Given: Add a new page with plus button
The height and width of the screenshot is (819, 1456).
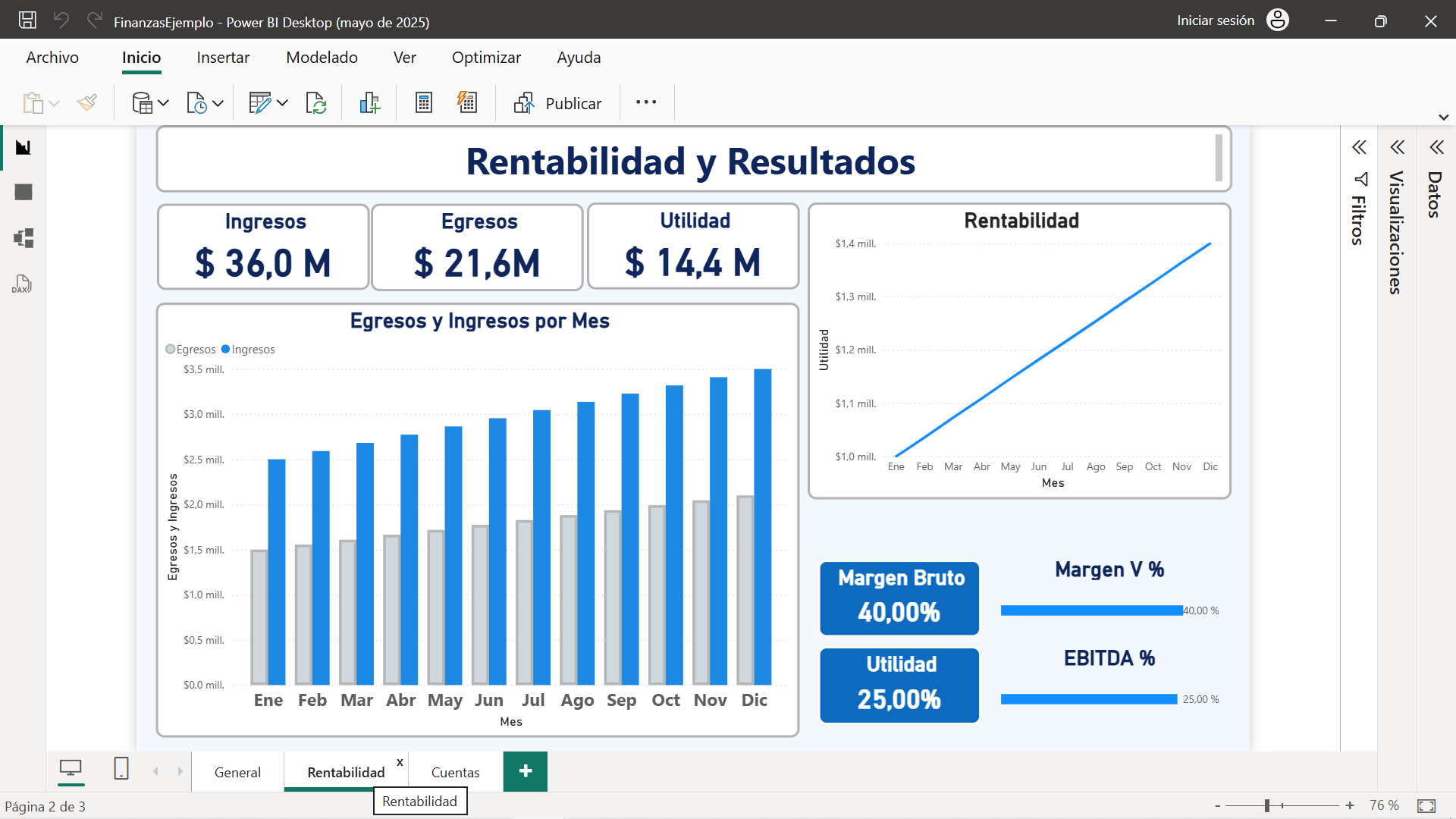Looking at the screenshot, I should coord(526,771).
